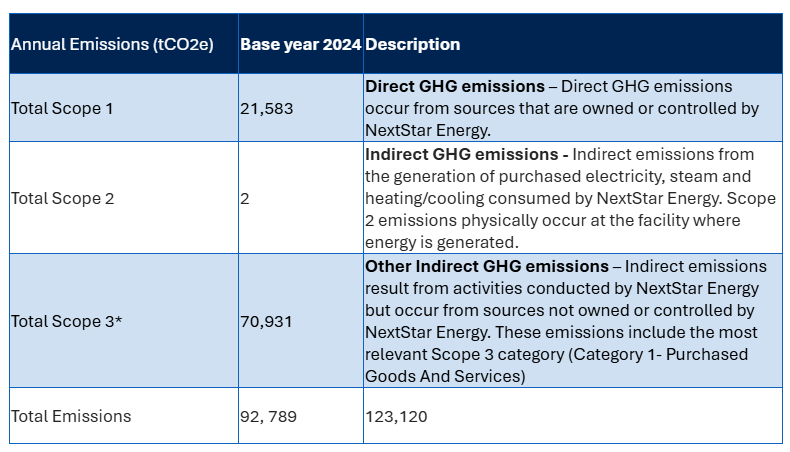Screen dimensions: 790x452
Task: Click the value 123,120 in the Description column
Action: [396, 416]
